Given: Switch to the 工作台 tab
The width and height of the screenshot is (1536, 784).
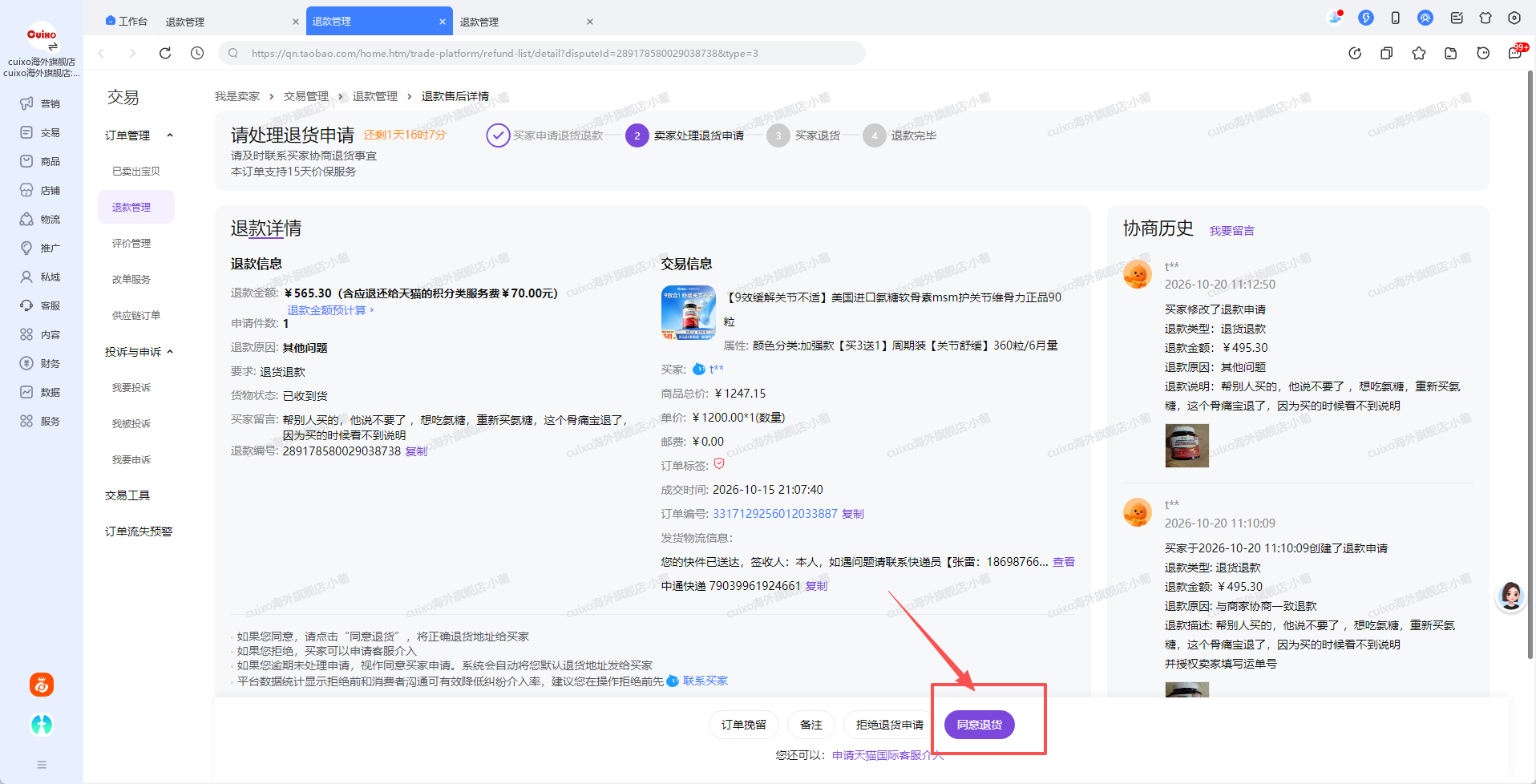Looking at the screenshot, I should (127, 22).
